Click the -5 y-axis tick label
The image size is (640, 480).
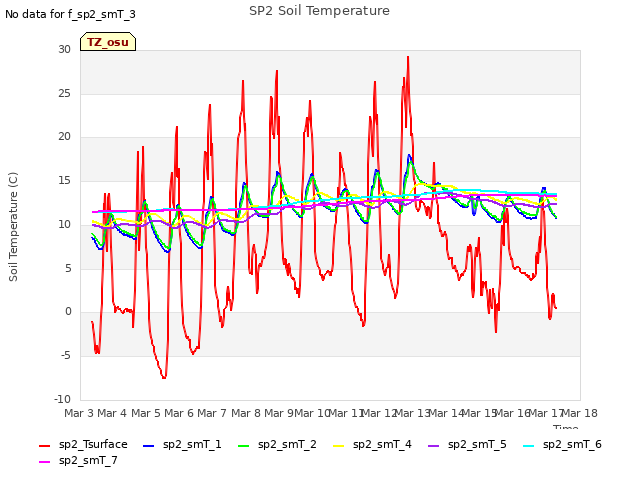click(65, 356)
